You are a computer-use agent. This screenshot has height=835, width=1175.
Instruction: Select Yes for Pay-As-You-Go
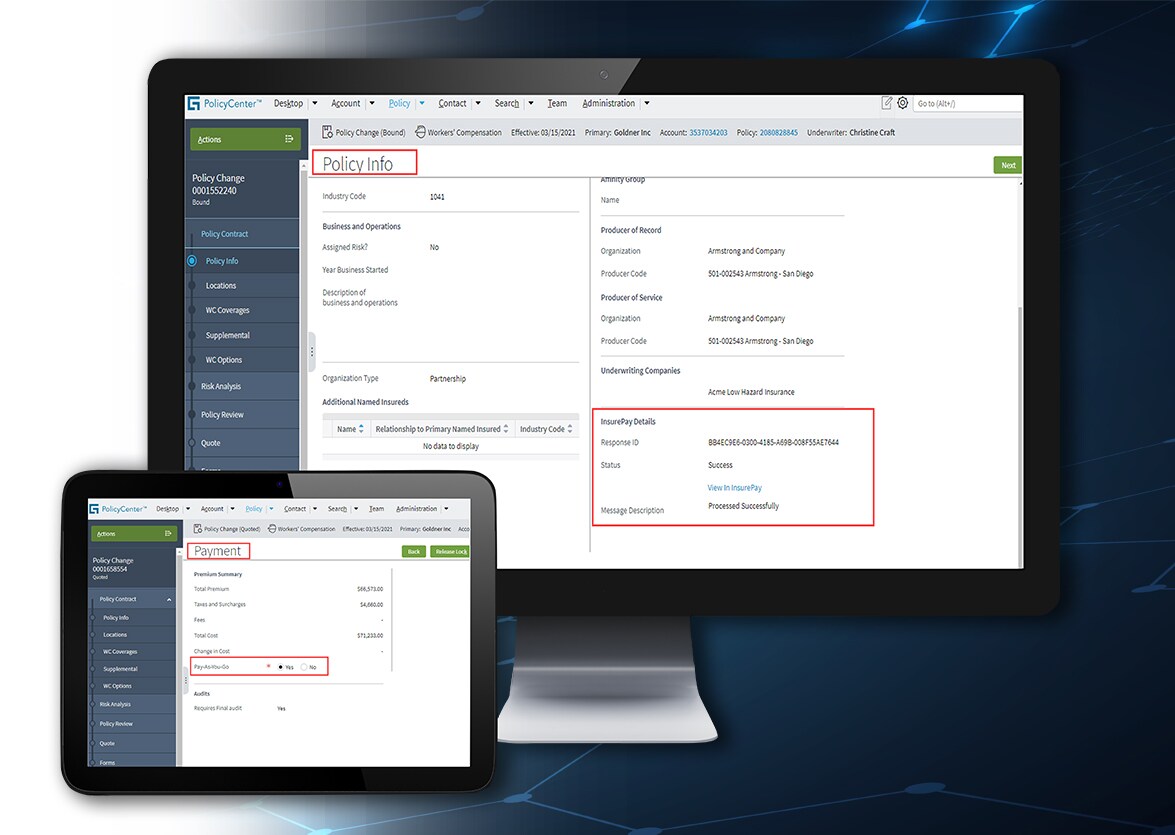coord(281,666)
